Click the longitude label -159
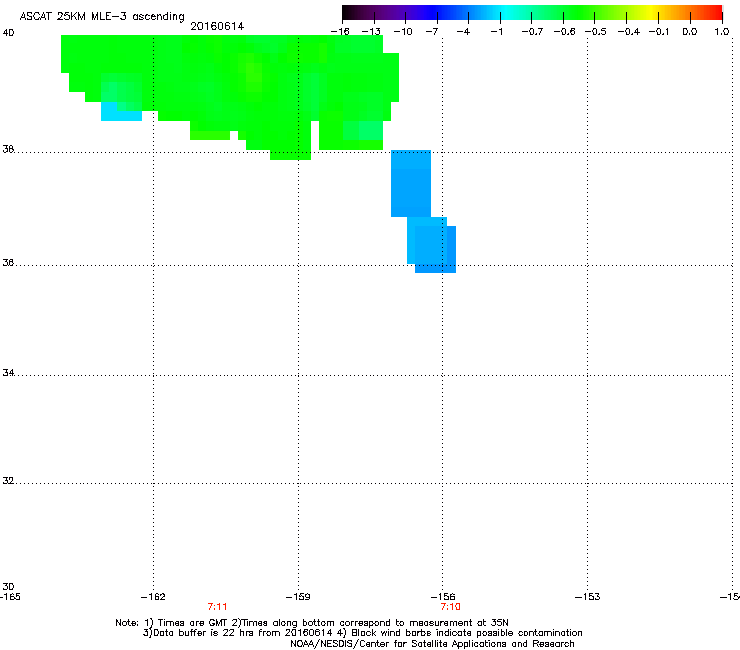This screenshot has height=650, width=740. point(298,597)
